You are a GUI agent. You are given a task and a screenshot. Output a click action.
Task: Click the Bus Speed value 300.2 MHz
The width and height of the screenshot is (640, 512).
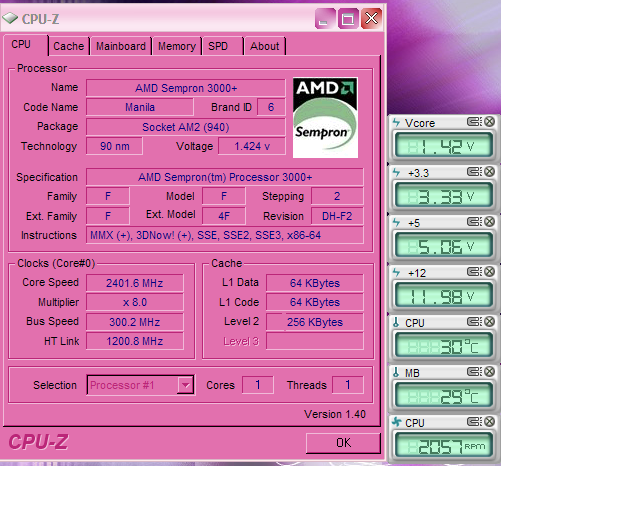tap(135, 322)
